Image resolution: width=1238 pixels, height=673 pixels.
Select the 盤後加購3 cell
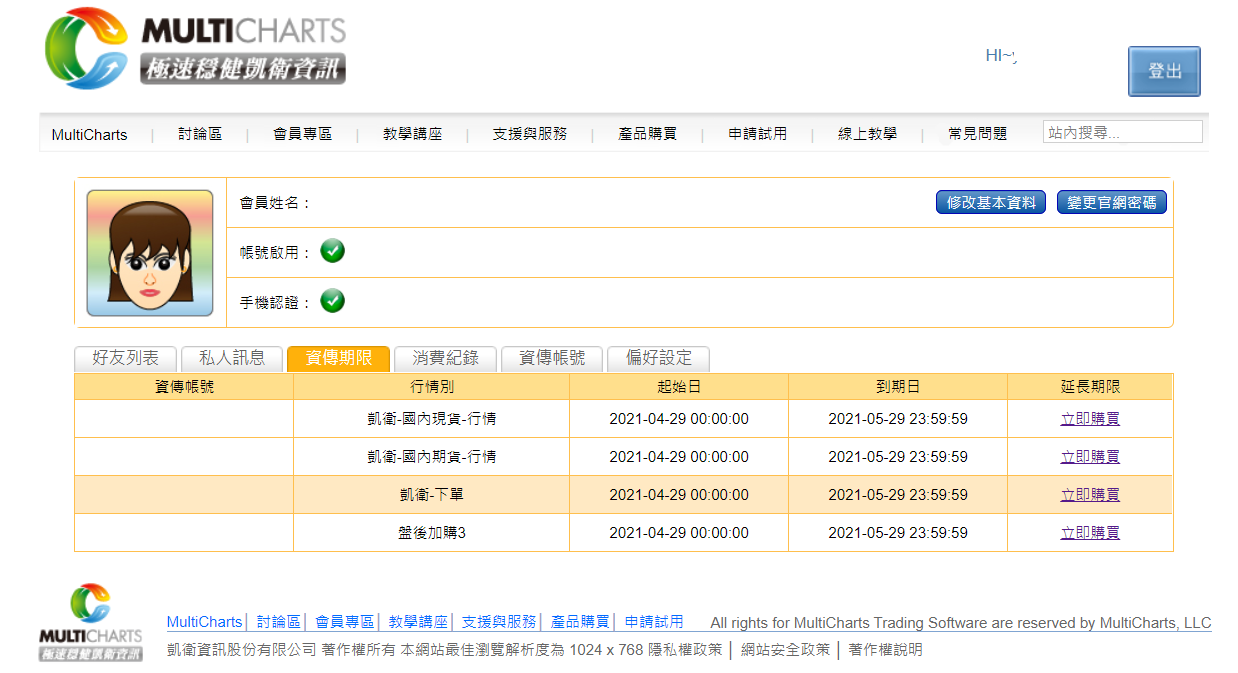tap(431, 533)
